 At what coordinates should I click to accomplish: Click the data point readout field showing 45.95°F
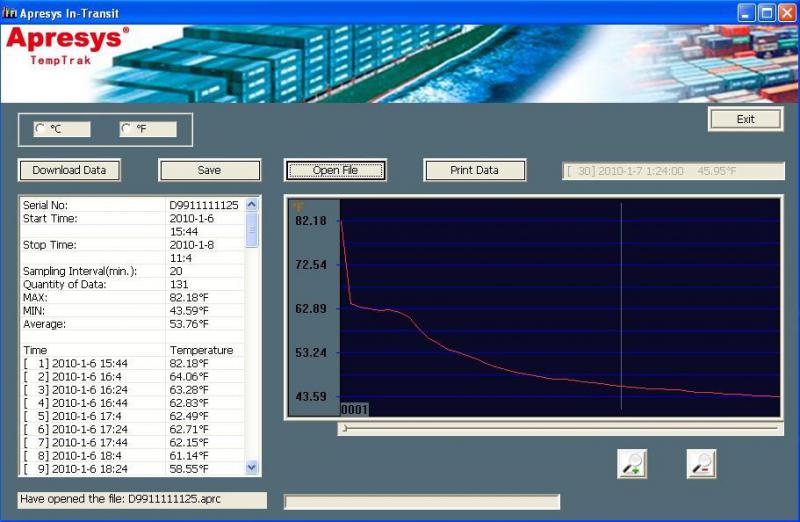click(673, 171)
